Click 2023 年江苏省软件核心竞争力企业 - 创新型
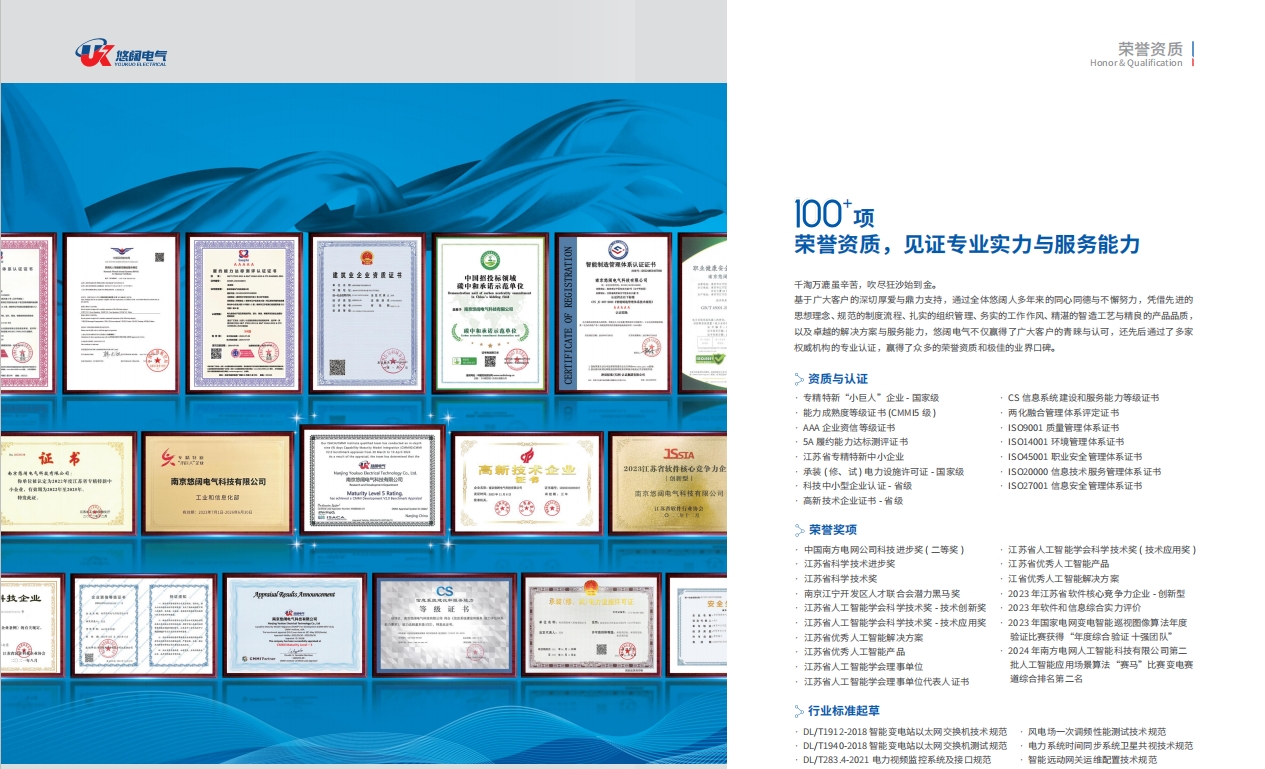The height and width of the screenshot is (769, 1265). click(1096, 593)
